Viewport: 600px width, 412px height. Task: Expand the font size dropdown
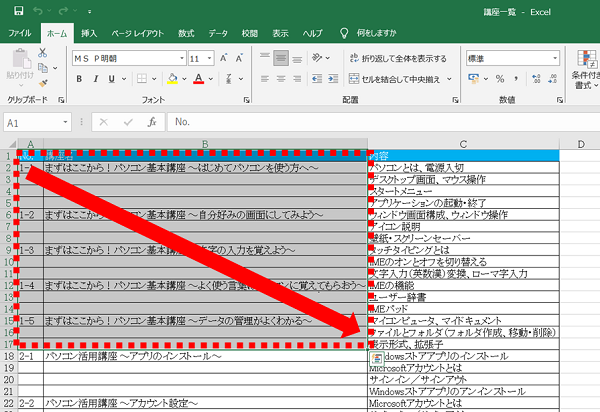click(x=208, y=58)
